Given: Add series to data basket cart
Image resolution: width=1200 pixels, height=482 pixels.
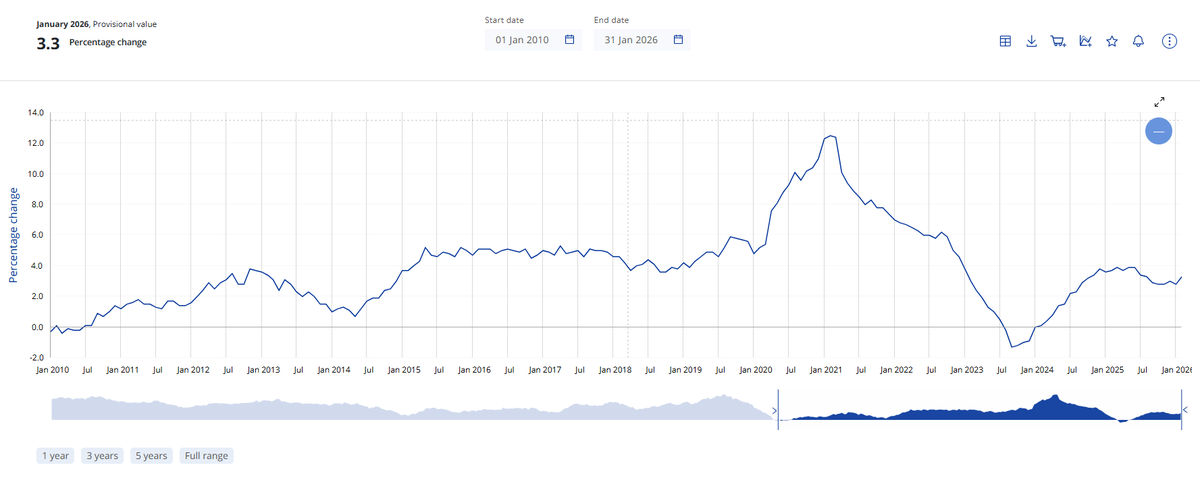Looking at the screenshot, I should 1058,41.
